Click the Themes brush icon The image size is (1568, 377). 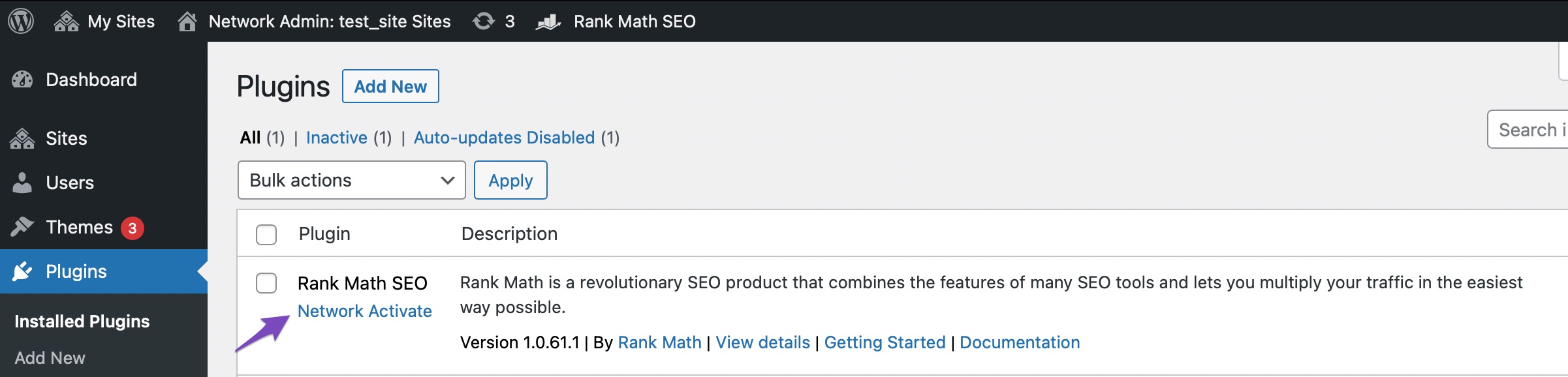(22, 227)
